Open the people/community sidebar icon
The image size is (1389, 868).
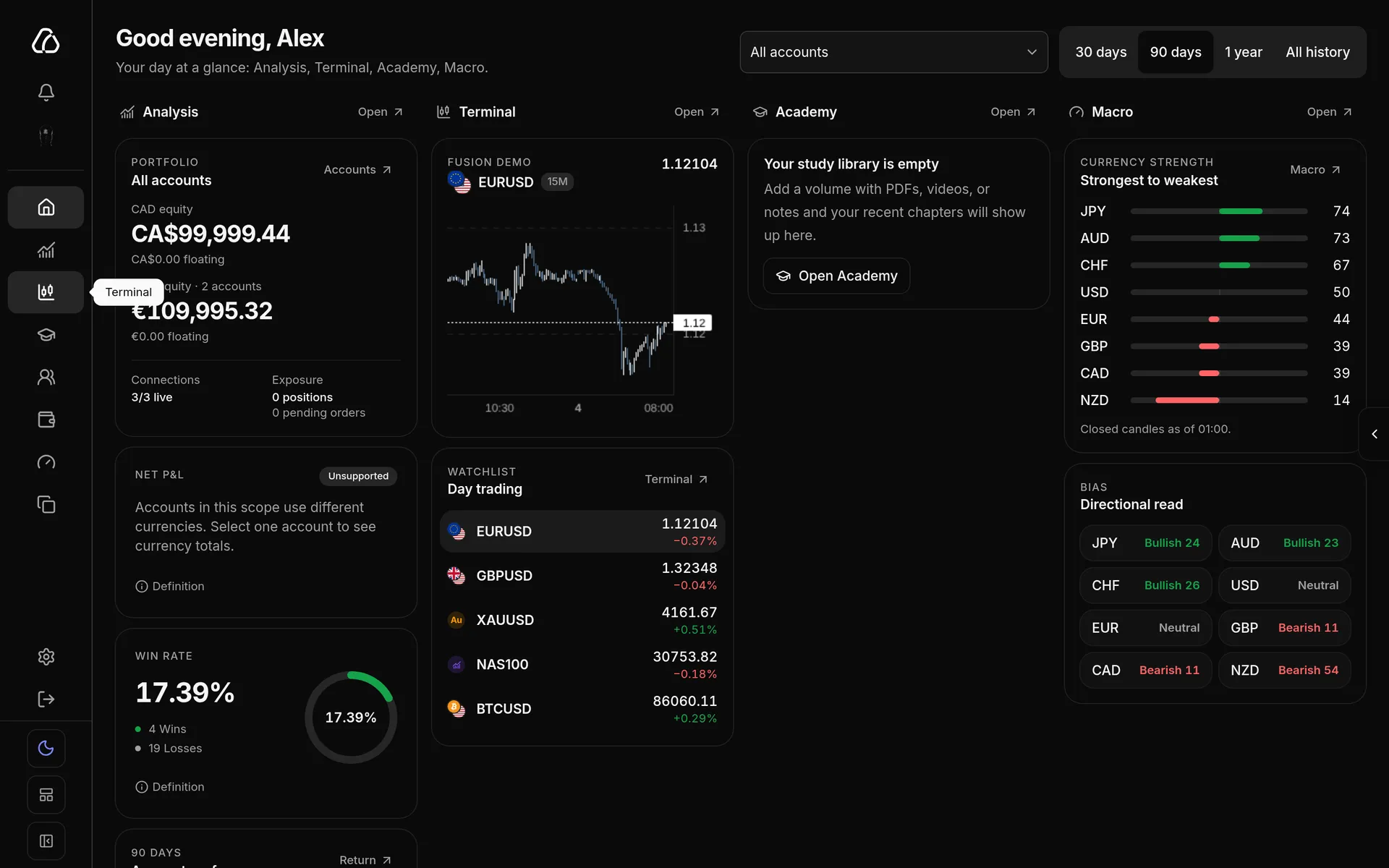(x=46, y=377)
